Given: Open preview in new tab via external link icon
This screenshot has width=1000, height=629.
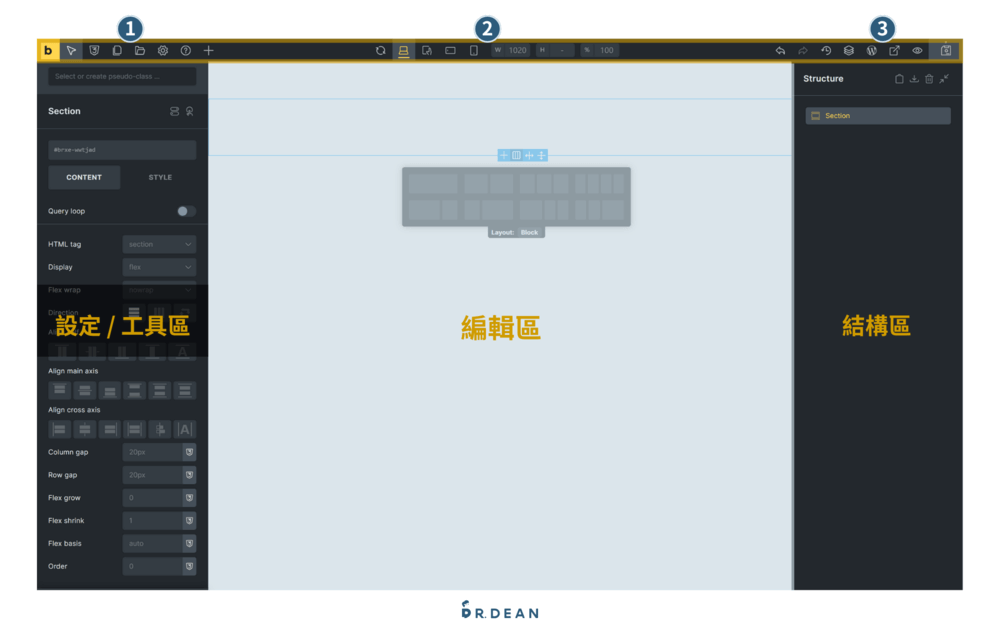Looking at the screenshot, I should [x=895, y=50].
